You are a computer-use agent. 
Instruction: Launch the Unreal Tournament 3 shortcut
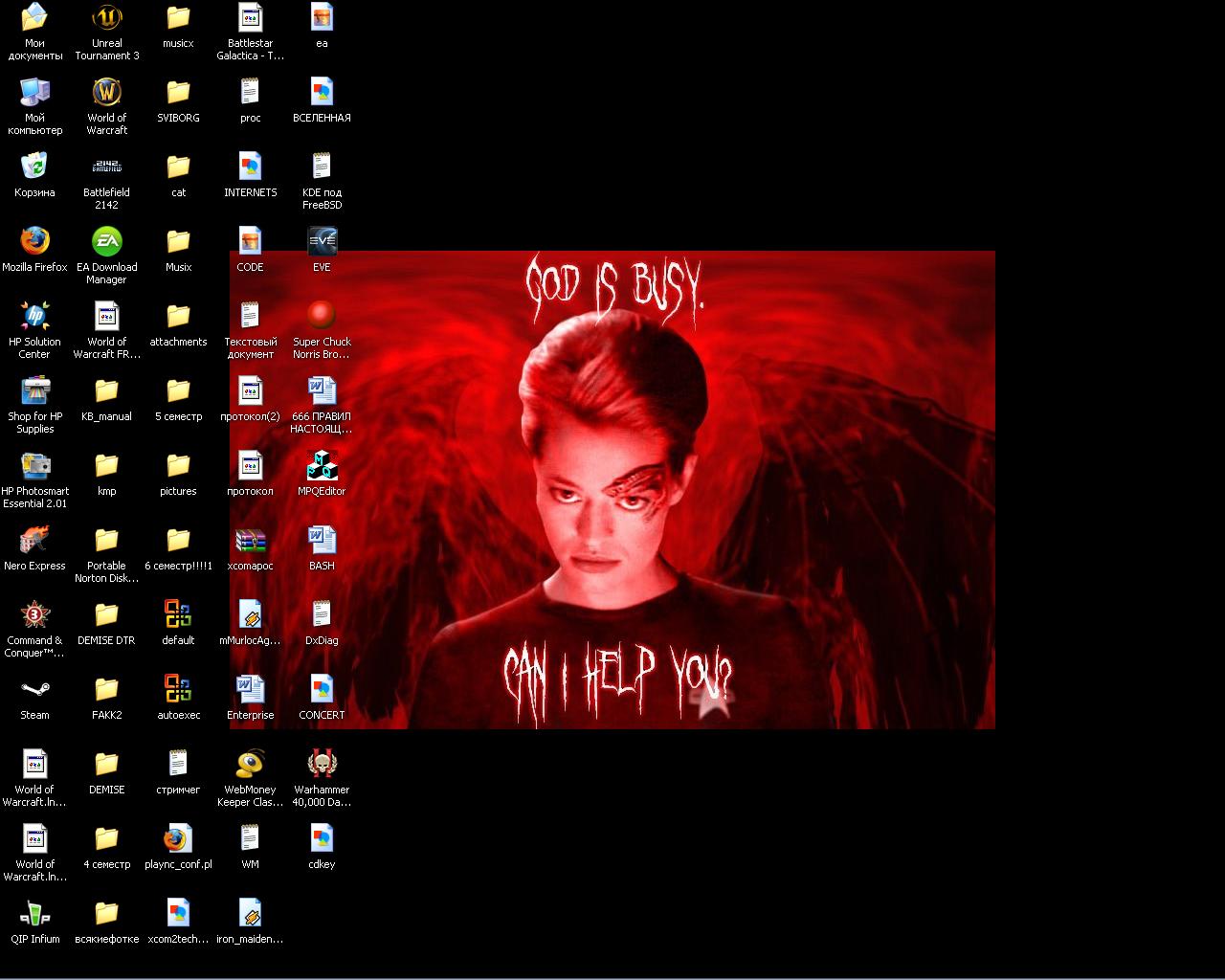pyautogui.click(x=106, y=17)
